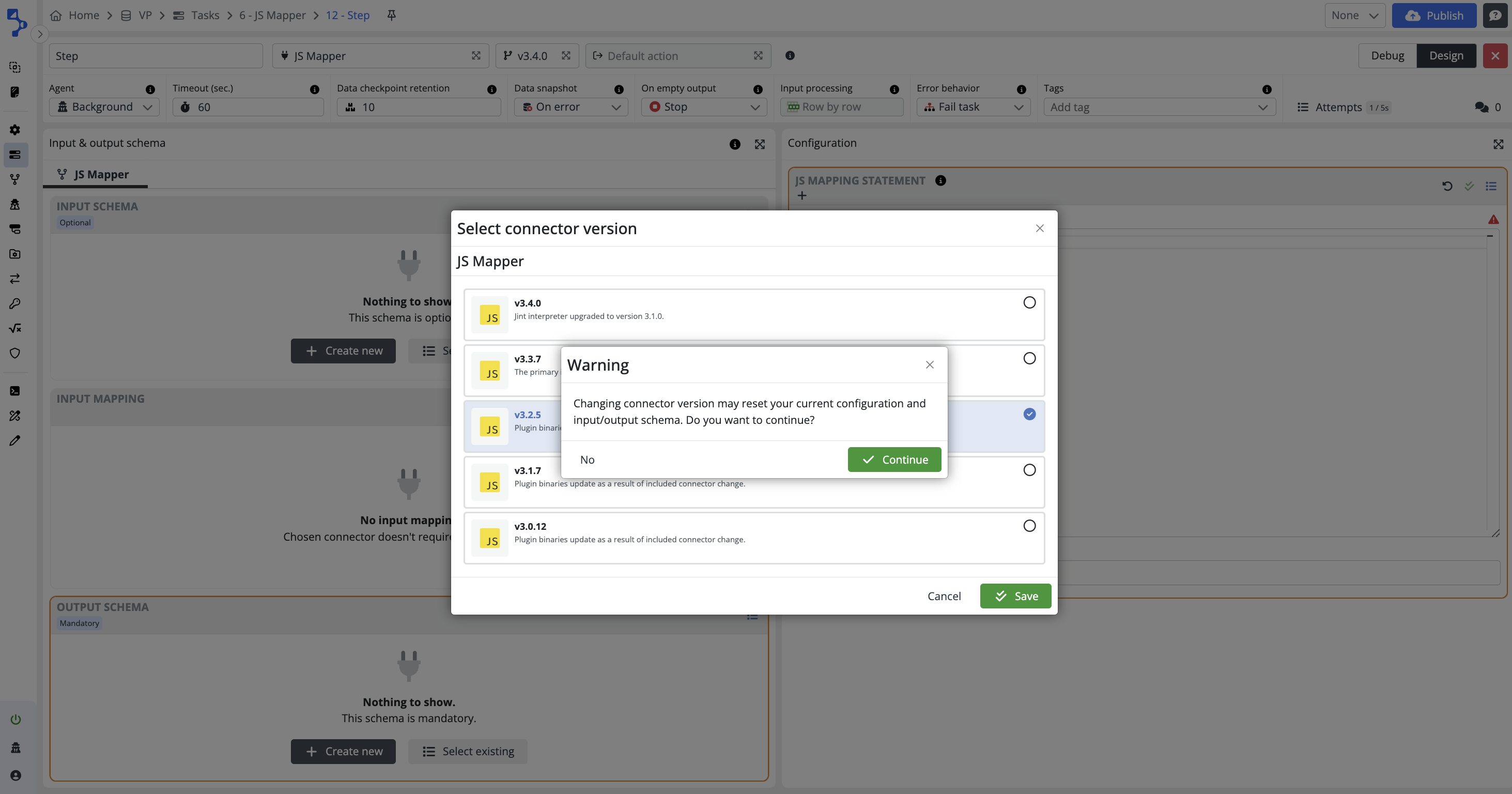Viewport: 1512px width, 794px height.
Task: Expand the Data snapshot On error dropdown
Action: [x=570, y=107]
